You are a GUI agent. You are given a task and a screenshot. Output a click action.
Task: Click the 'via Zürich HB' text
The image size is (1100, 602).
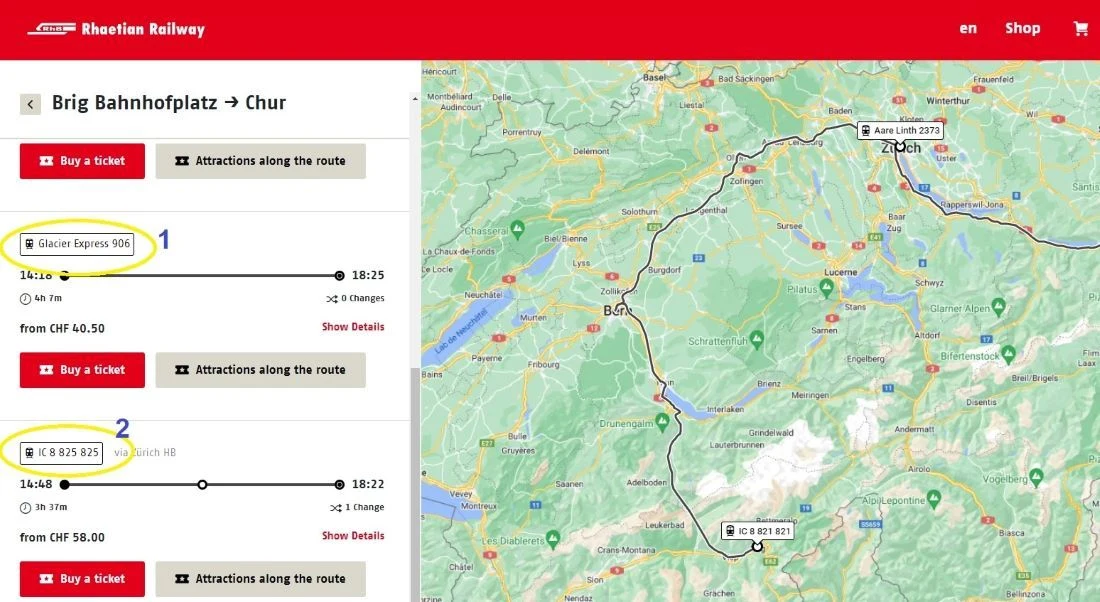pos(145,453)
